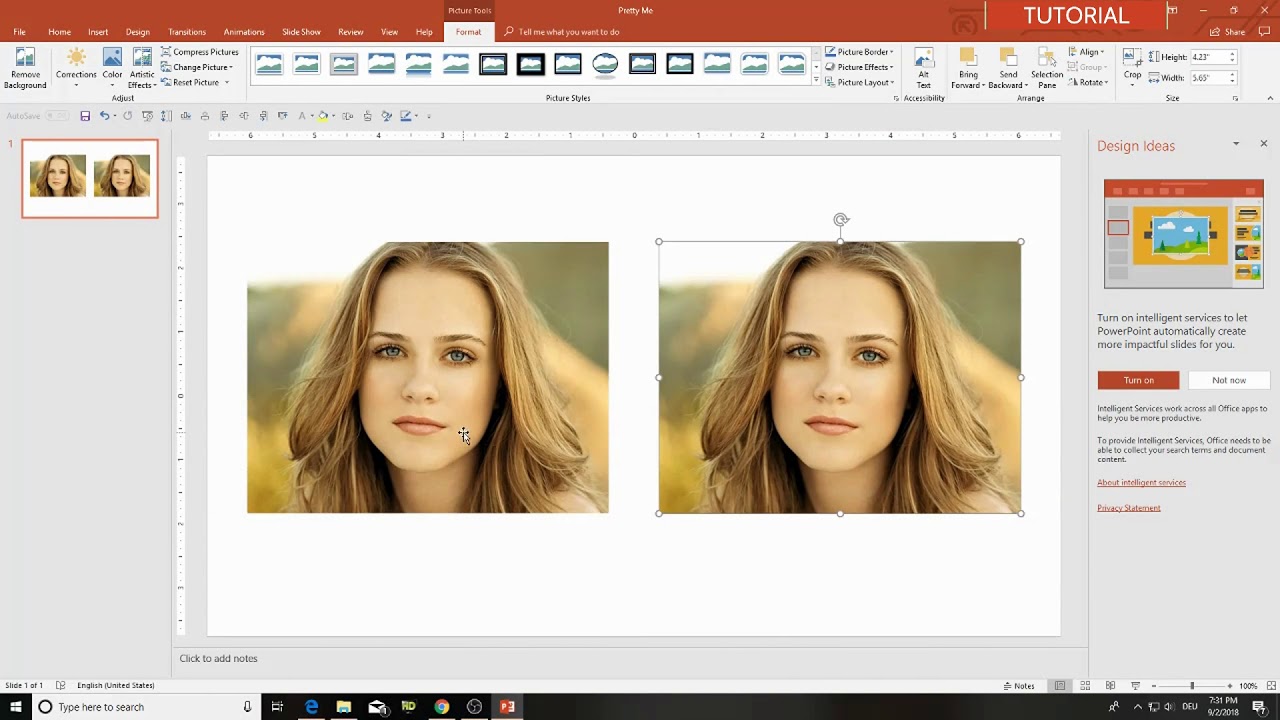Click the Not now button
The height and width of the screenshot is (720, 1280).
[x=1229, y=380]
